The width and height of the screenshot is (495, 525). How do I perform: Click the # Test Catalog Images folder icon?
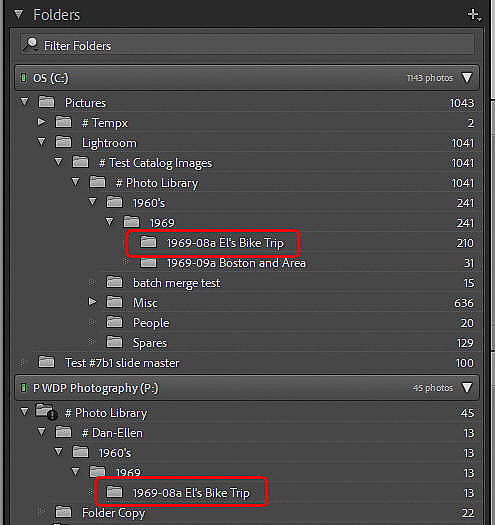[x=80, y=162]
